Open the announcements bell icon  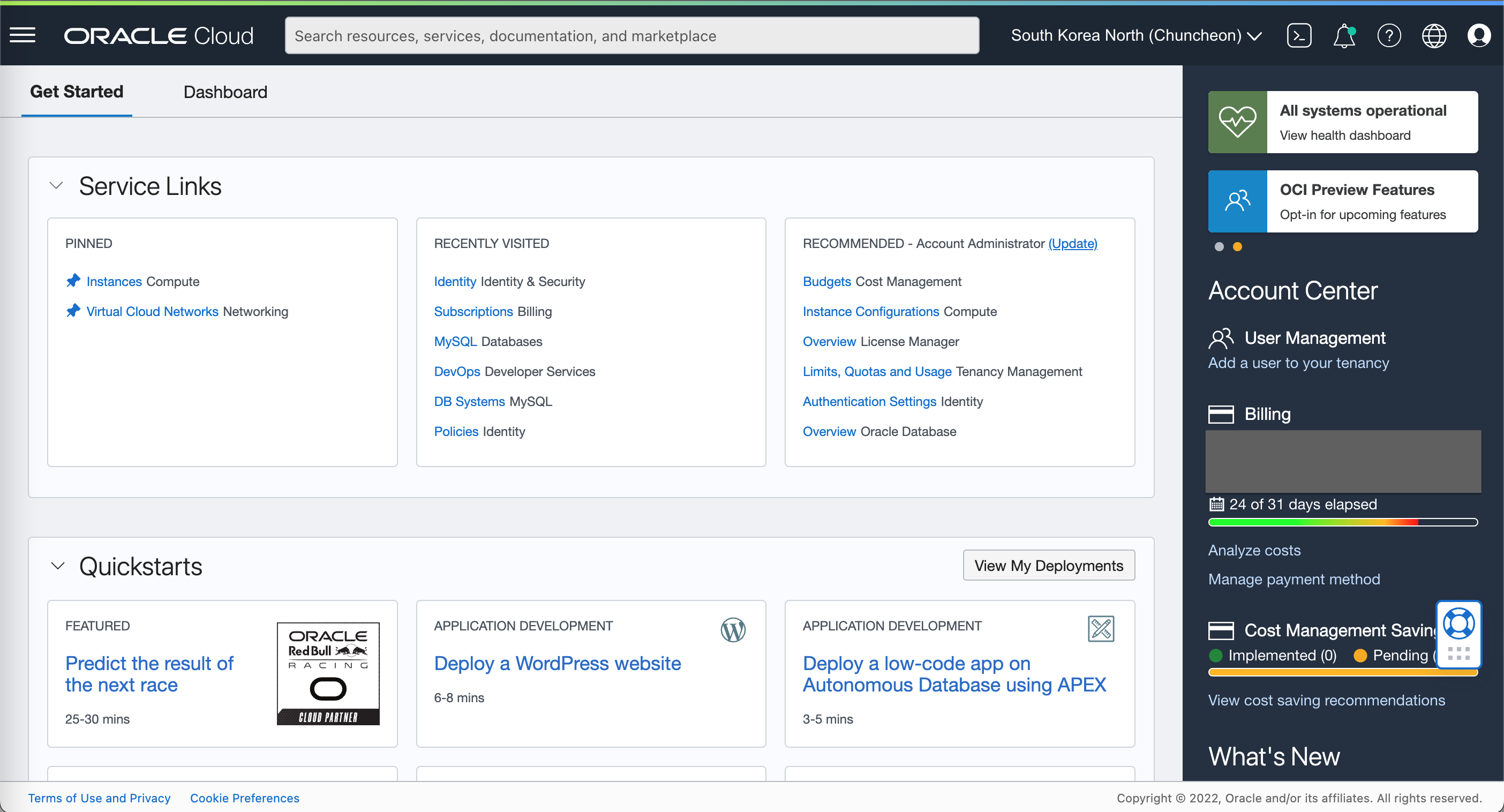[x=1344, y=35]
